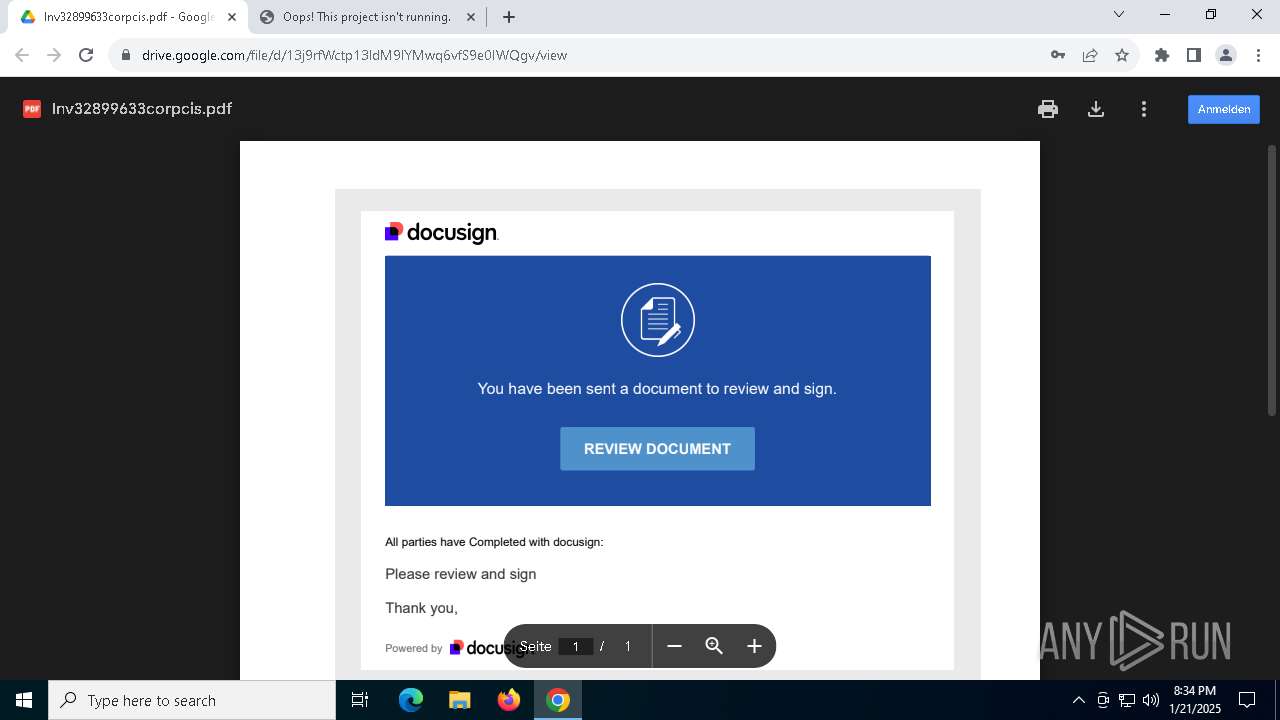Switch to the Oops! This project isn't running tab
The height and width of the screenshot is (720, 1280).
pyautogui.click(x=367, y=17)
